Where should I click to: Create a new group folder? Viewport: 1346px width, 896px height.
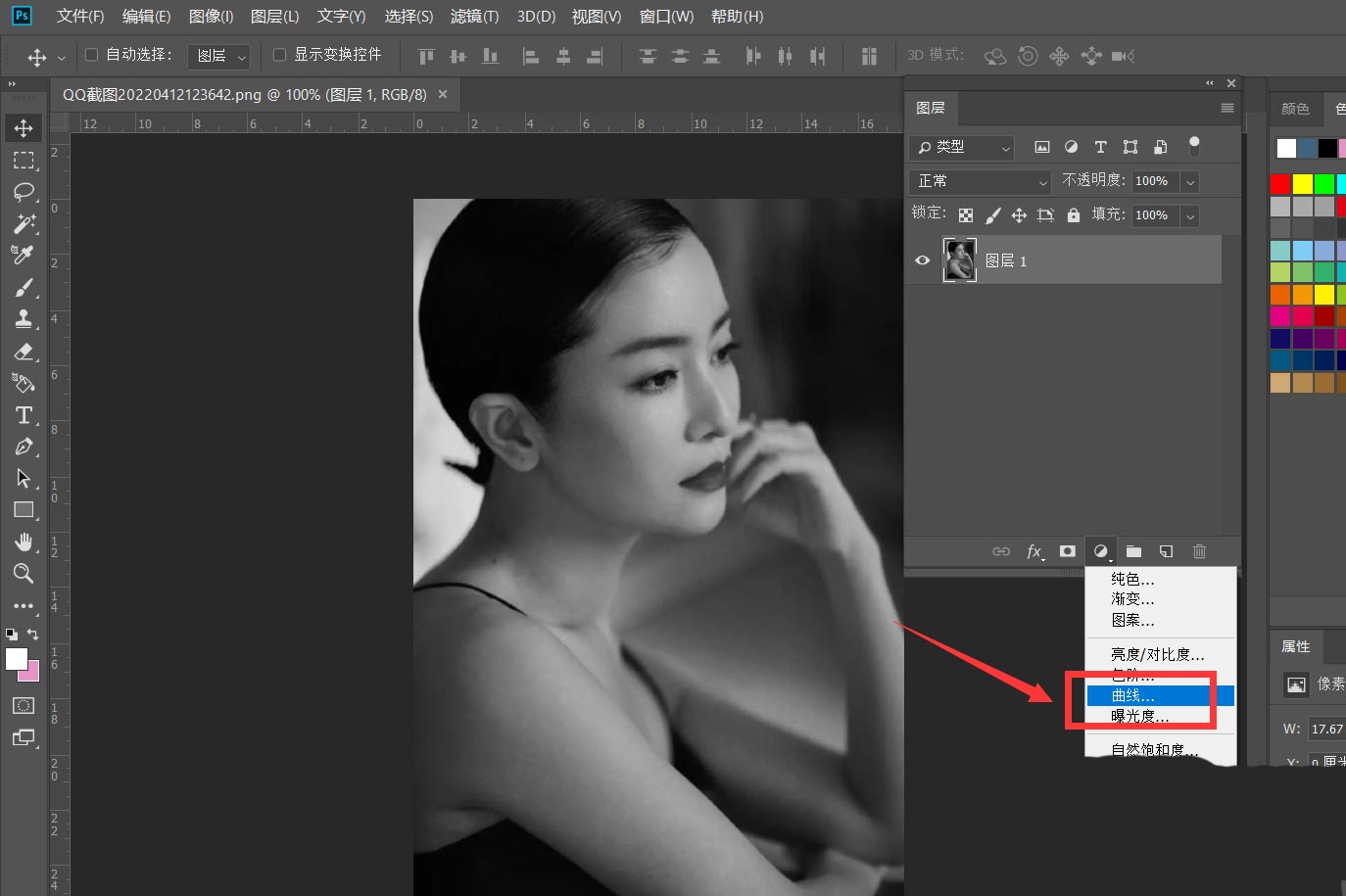click(1133, 551)
